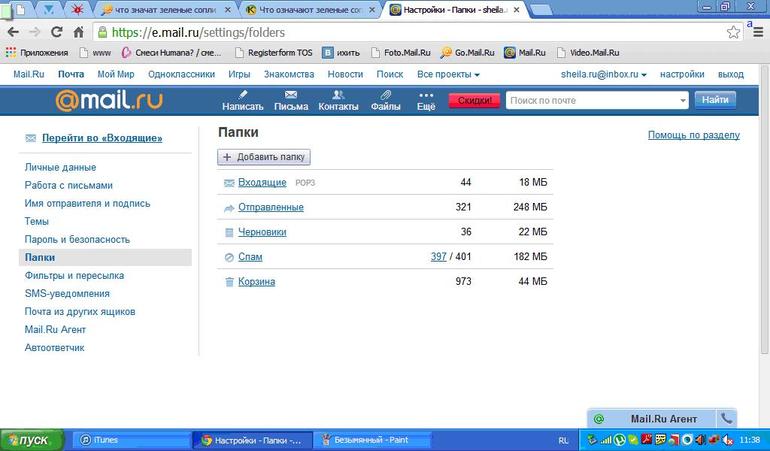Image resolution: width=770 pixels, height=451 pixels.
Task: Expand the mail search field dropdown arrow
Action: point(682,100)
